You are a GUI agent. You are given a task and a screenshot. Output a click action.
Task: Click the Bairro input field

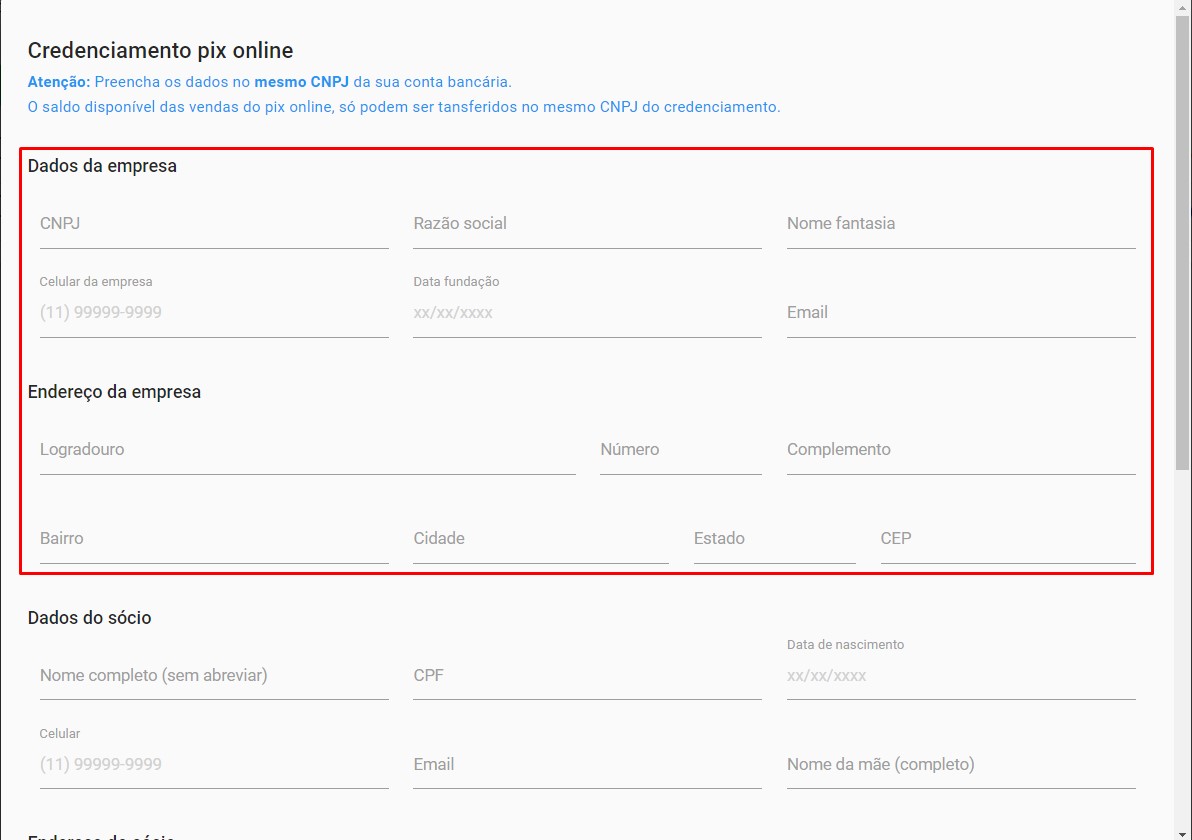point(214,539)
